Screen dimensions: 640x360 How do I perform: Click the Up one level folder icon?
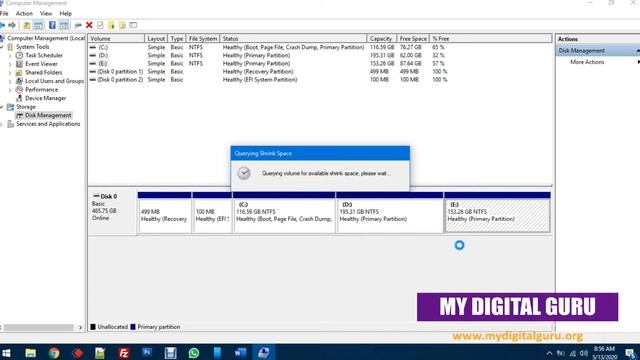coord(27,25)
